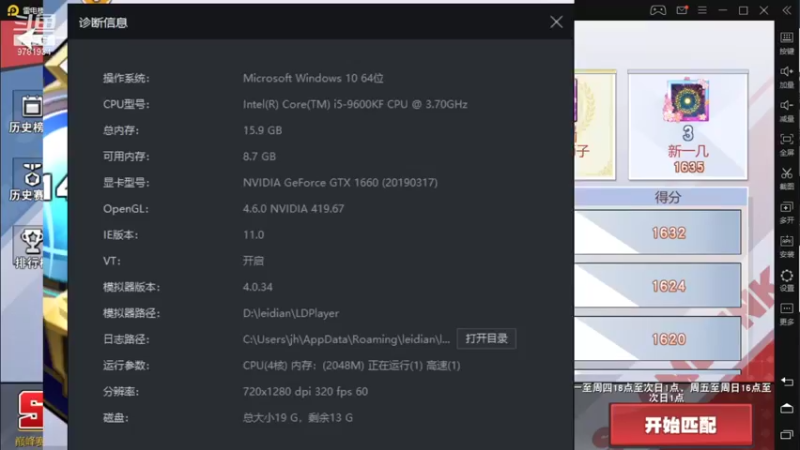Click the 显卡型号 label
800x450 pixels.
coord(126,183)
